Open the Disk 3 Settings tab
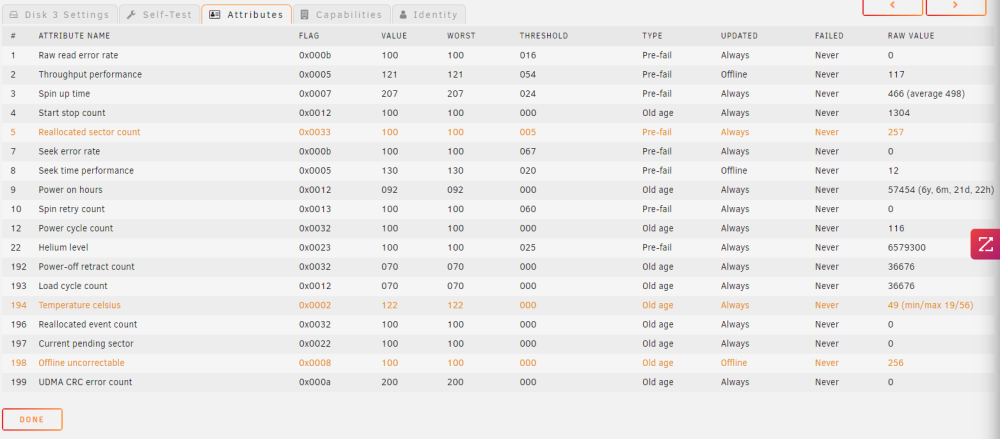The width and height of the screenshot is (1000, 439). tap(59, 14)
